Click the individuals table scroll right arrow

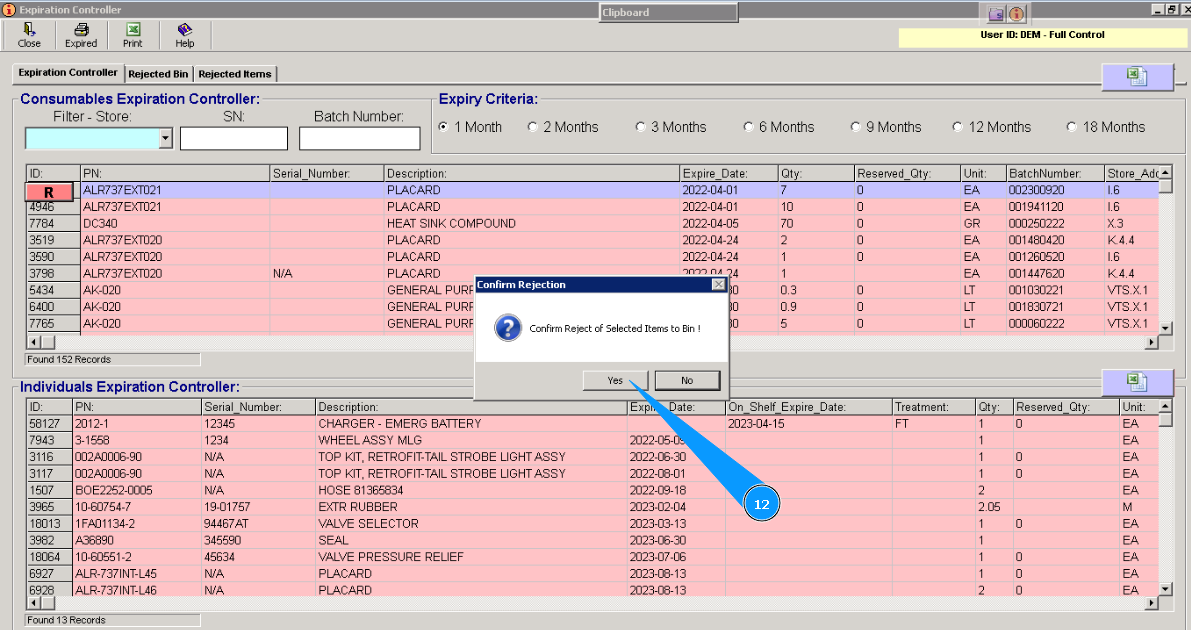1151,603
